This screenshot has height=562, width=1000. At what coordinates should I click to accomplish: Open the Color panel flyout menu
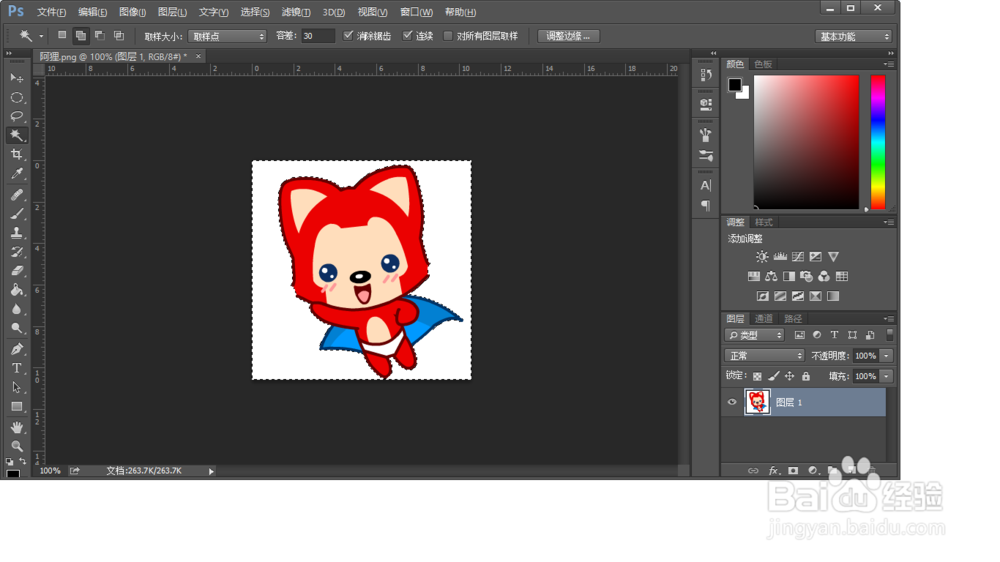click(x=888, y=64)
